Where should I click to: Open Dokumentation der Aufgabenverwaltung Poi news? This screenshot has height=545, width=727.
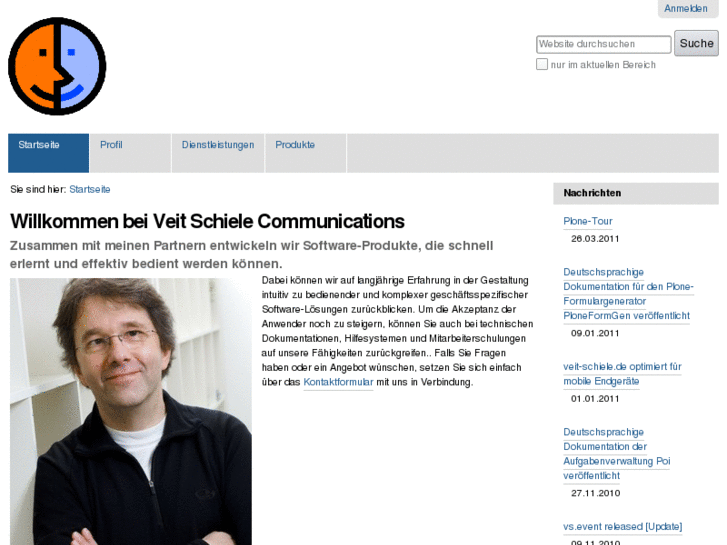coord(617,454)
